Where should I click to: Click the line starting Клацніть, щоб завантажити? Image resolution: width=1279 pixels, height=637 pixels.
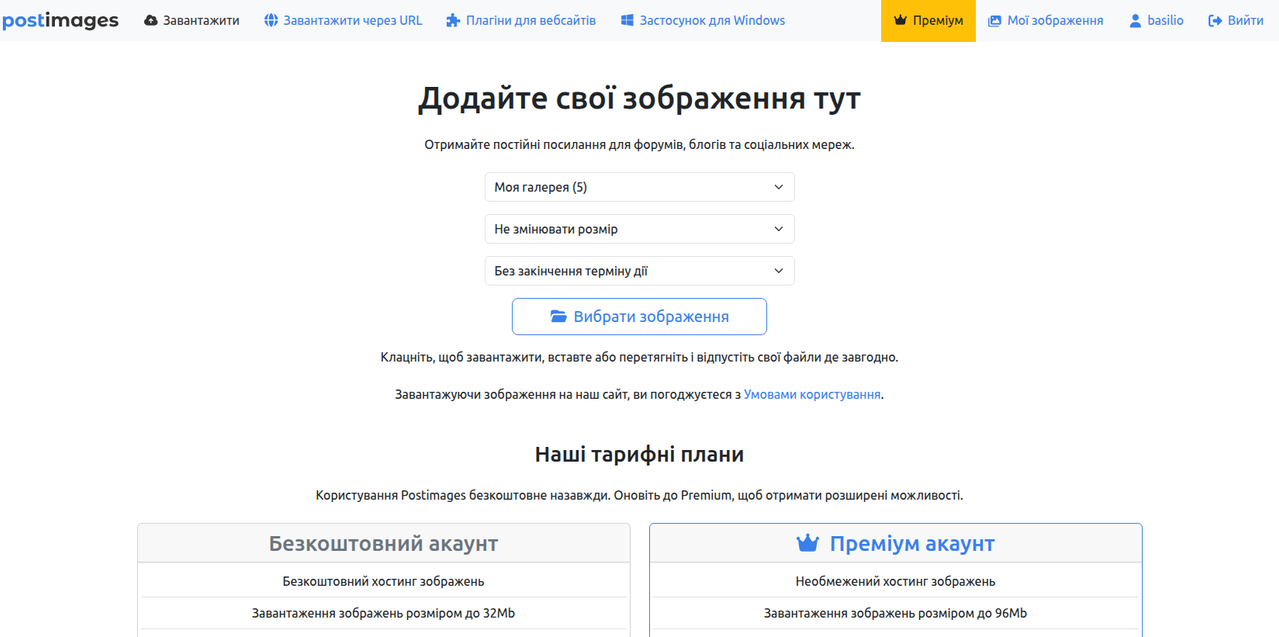(640, 356)
